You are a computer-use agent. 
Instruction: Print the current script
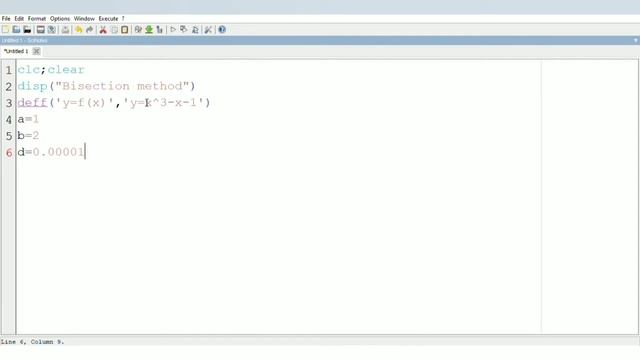point(65,30)
